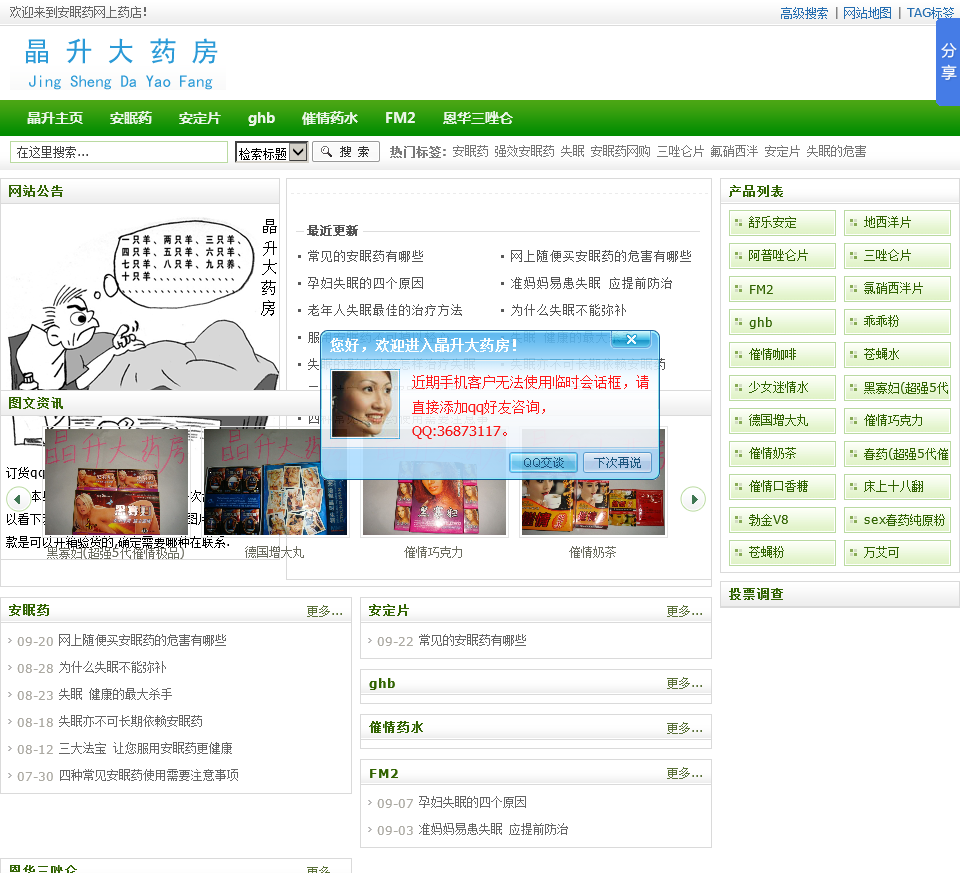
Task: Select the 少女迷情水 product button
Action: 782,388
